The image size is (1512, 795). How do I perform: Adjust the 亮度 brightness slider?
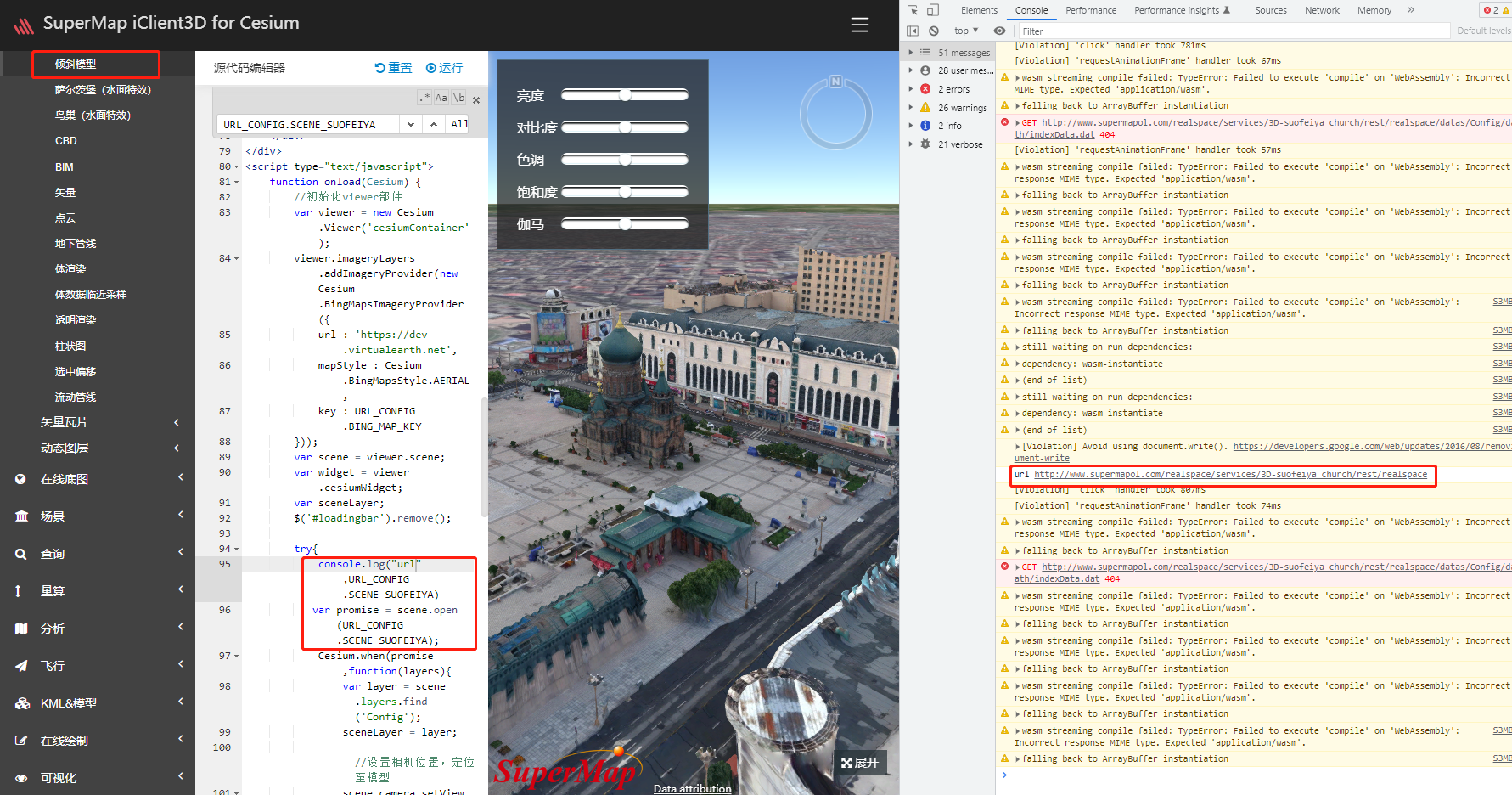[625, 95]
